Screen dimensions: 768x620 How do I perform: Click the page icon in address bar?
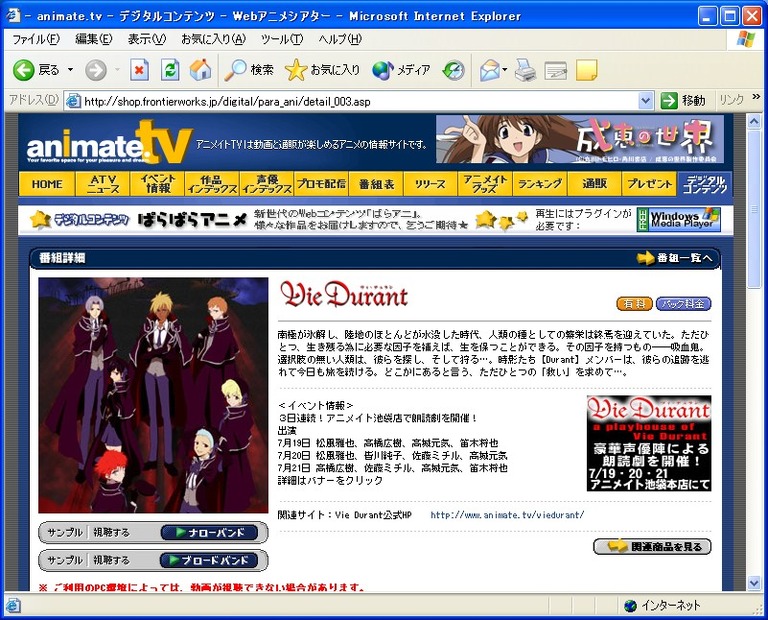tap(73, 101)
